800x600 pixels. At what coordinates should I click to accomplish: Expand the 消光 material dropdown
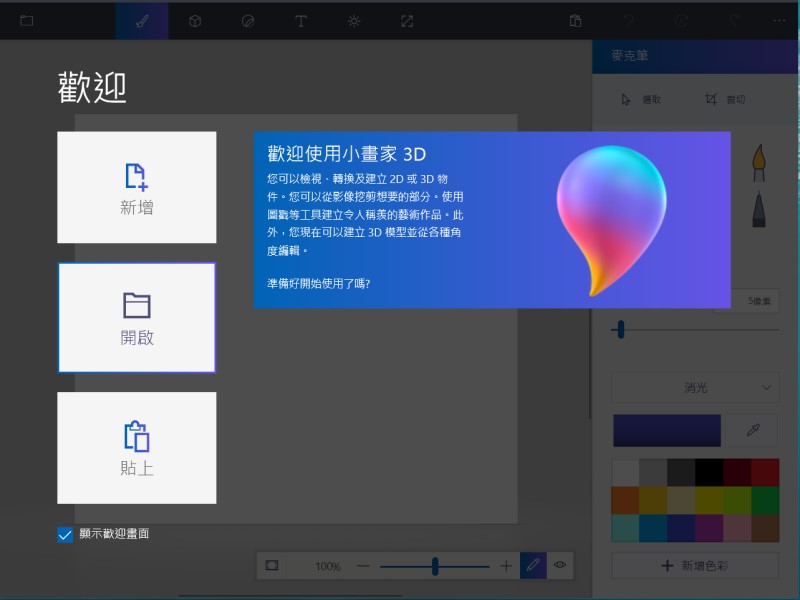pyautogui.click(x=695, y=387)
